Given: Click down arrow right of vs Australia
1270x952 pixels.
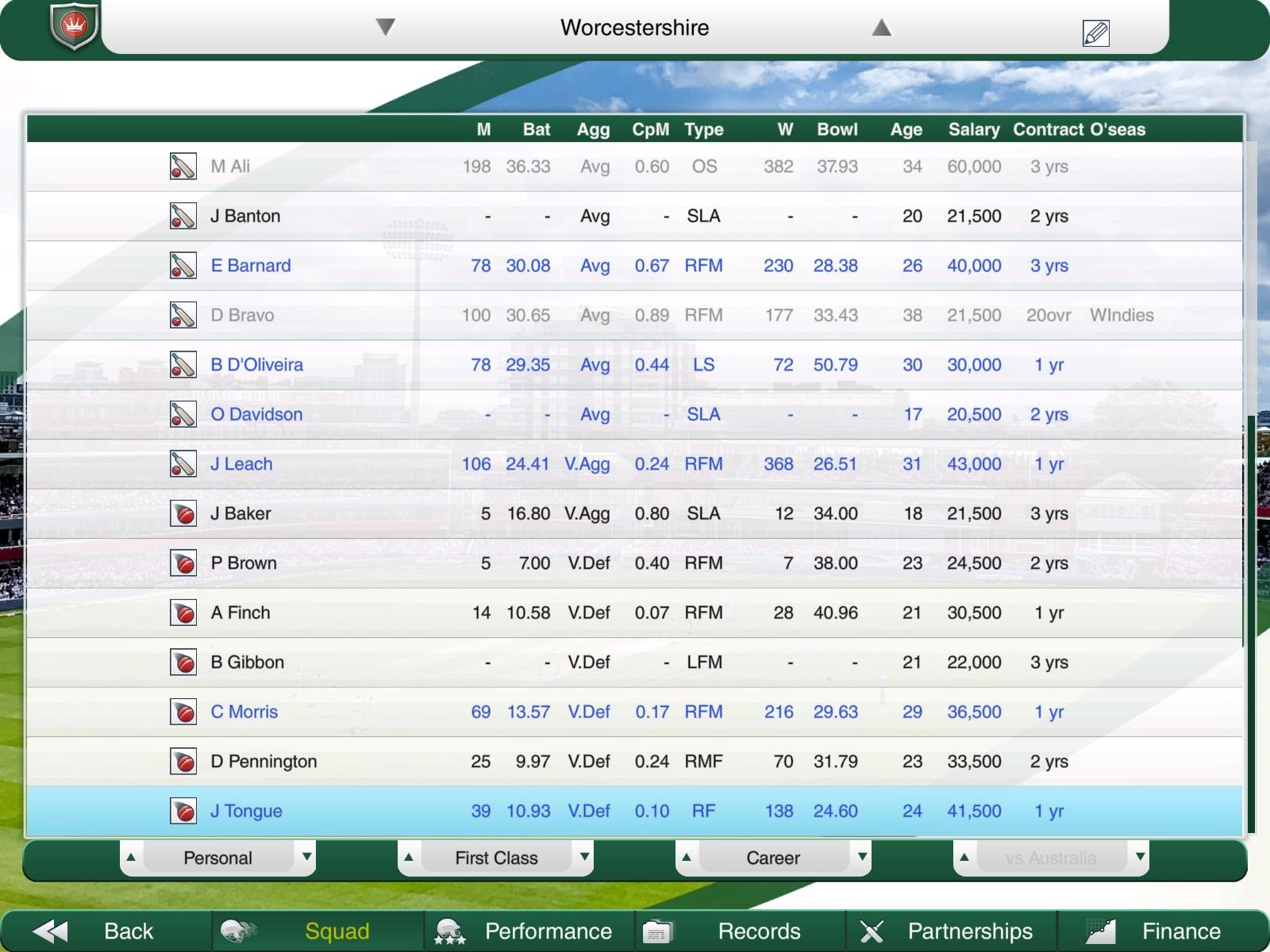Looking at the screenshot, I should 1140,857.
